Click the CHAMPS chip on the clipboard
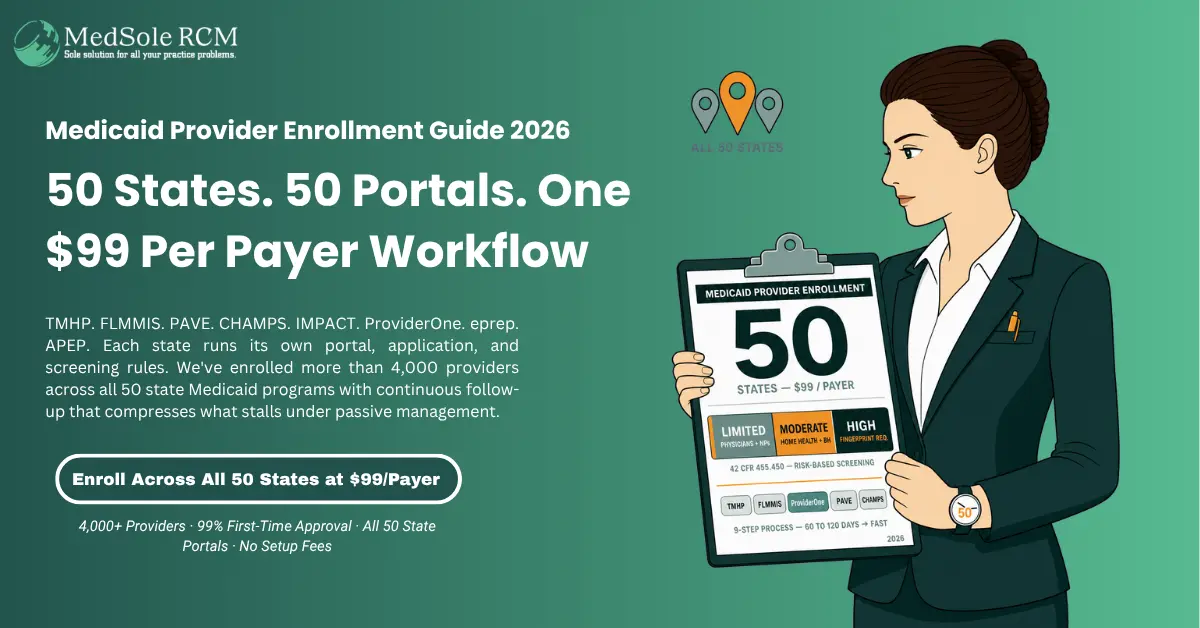1200x628 pixels. pyautogui.click(x=874, y=498)
